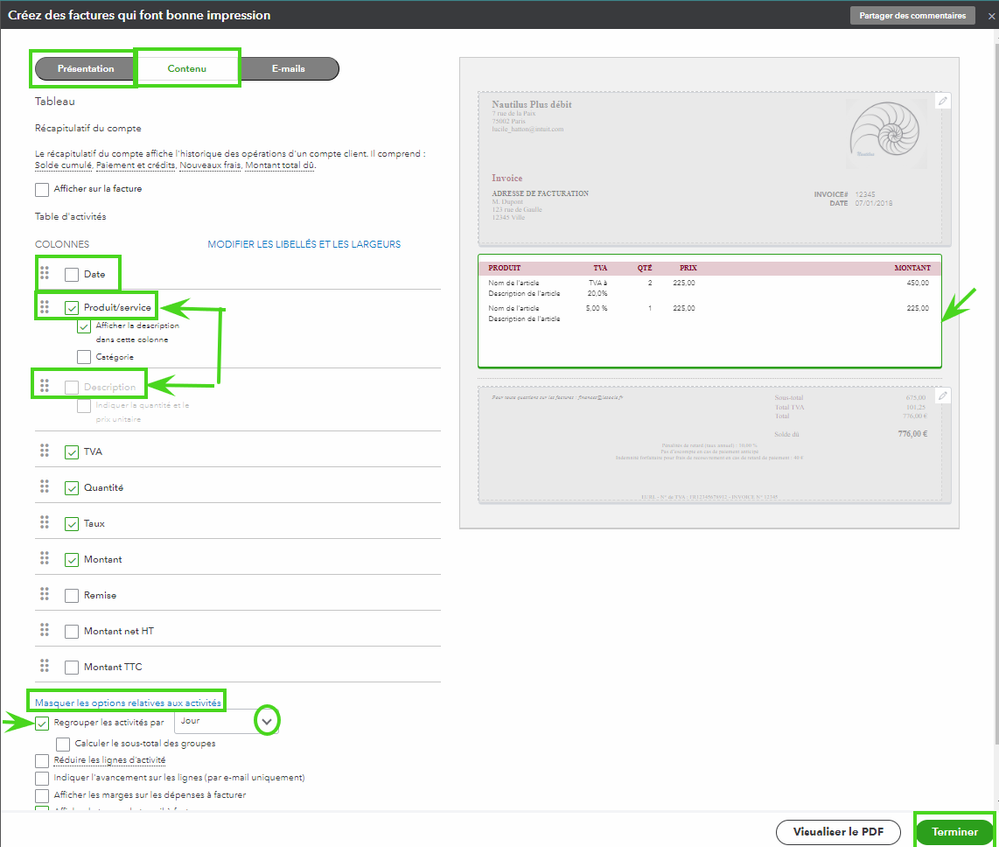Viewport: 999px width, 847px height.
Task: Click the Montant total dû term
Action: 280,165
